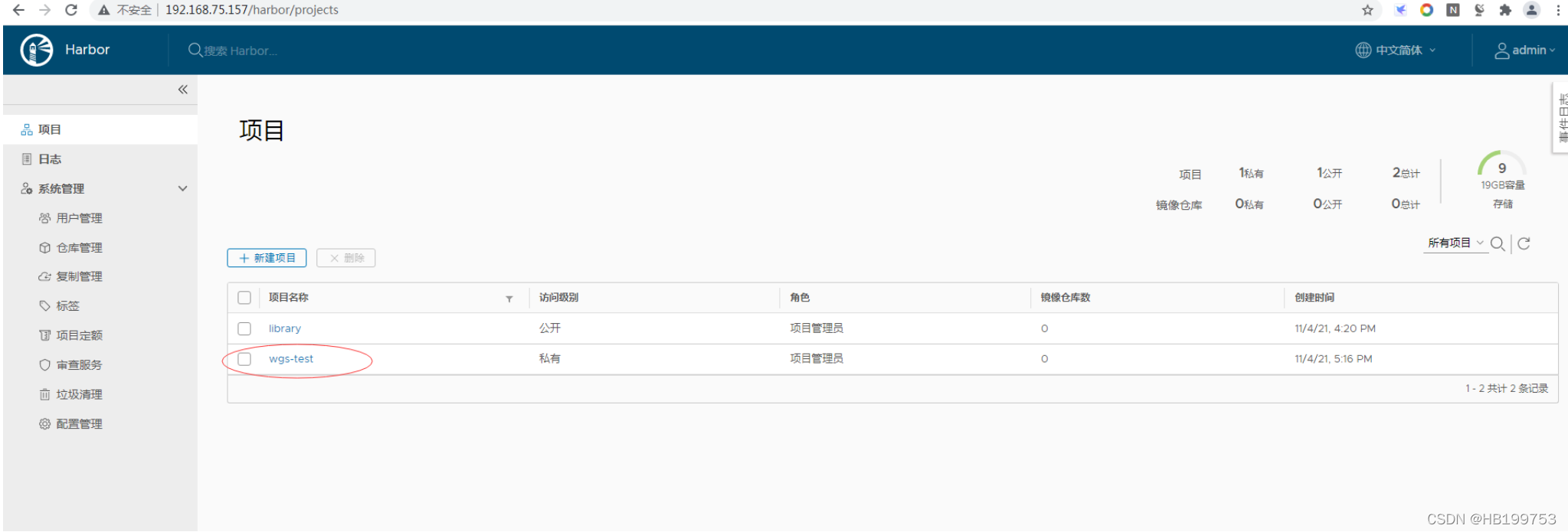The image size is (1568, 532).
Task: Open the browser profile avatar icon
Action: (1531, 10)
